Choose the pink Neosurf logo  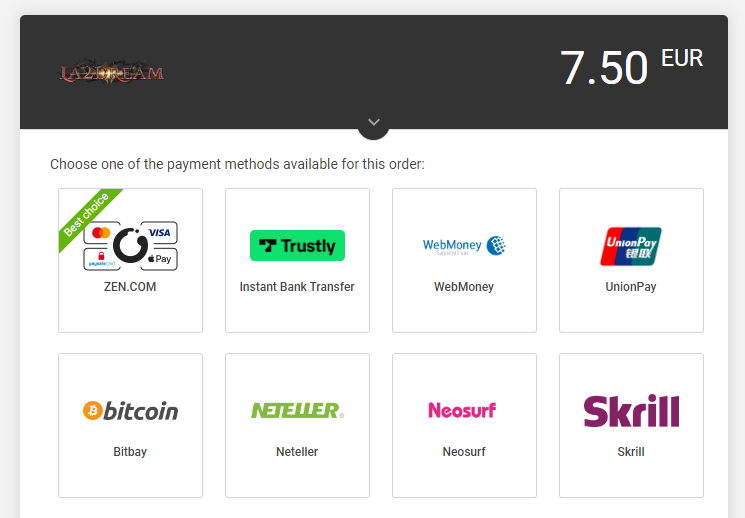[462, 410]
